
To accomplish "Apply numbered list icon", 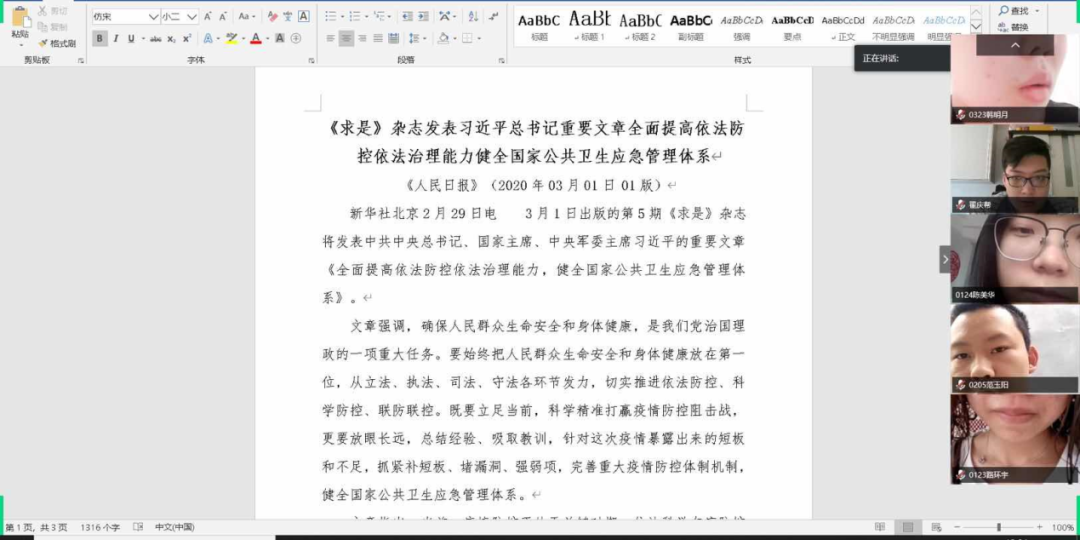I will (x=354, y=17).
